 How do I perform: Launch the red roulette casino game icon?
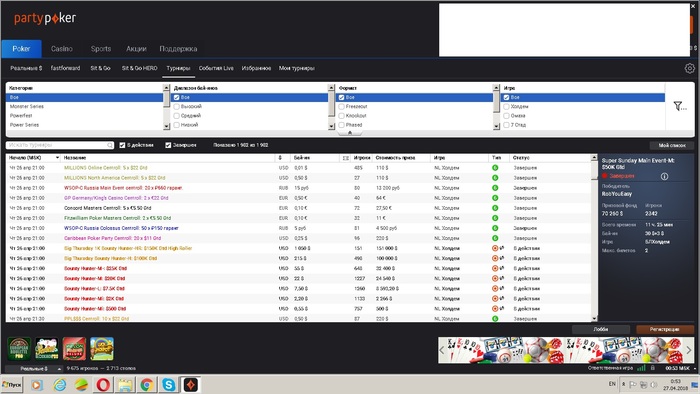pos(74,349)
